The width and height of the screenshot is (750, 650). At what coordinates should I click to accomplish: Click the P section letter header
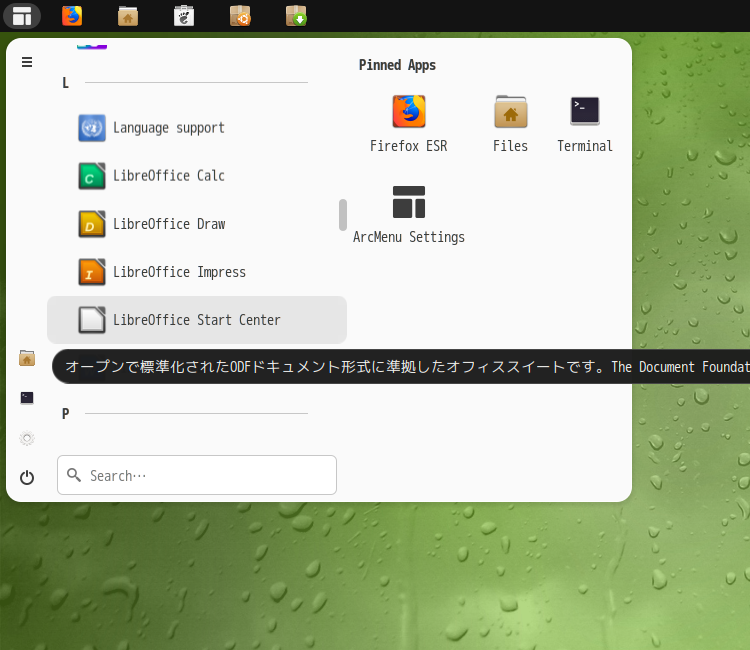(66, 414)
